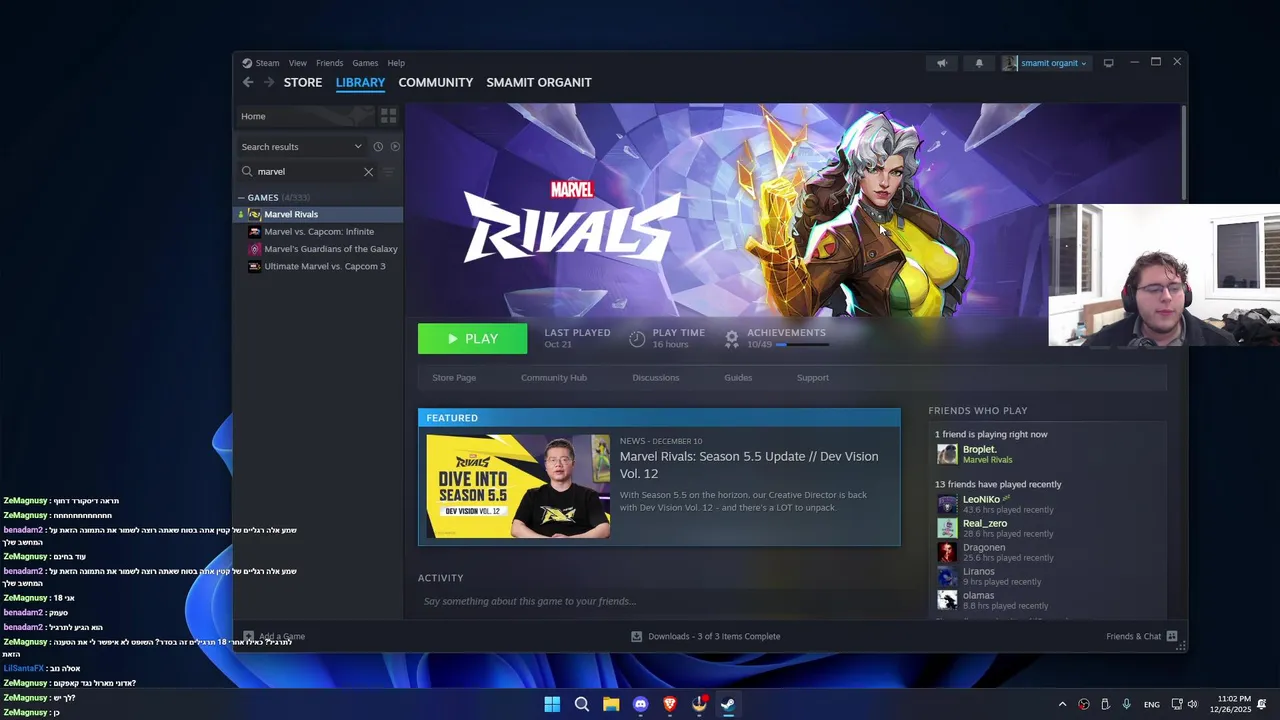Screen dimensions: 1280x720
Task: Toggle ready-to-play filter icon
Action: [395, 147]
